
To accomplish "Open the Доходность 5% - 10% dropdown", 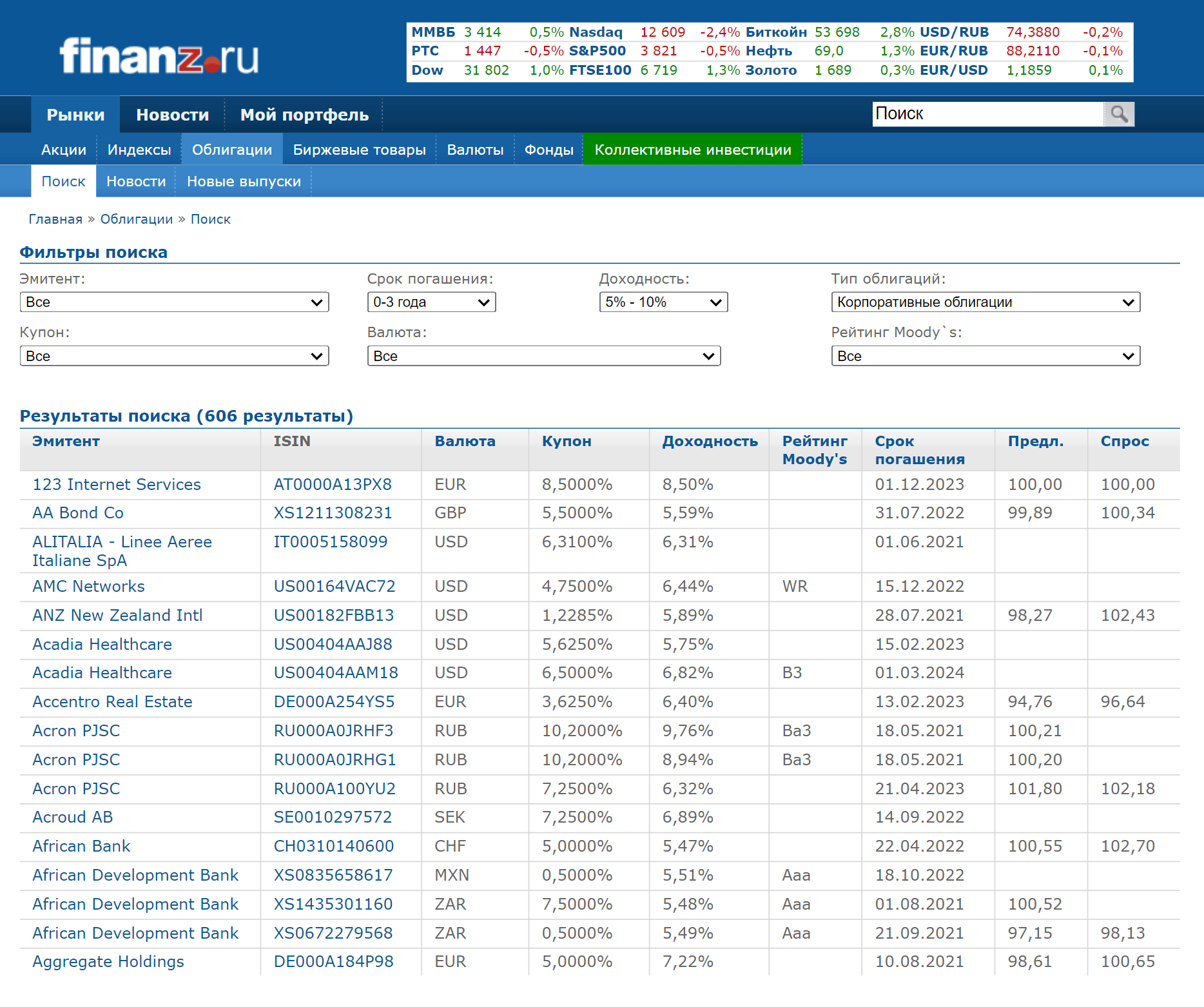I will tap(663, 302).
